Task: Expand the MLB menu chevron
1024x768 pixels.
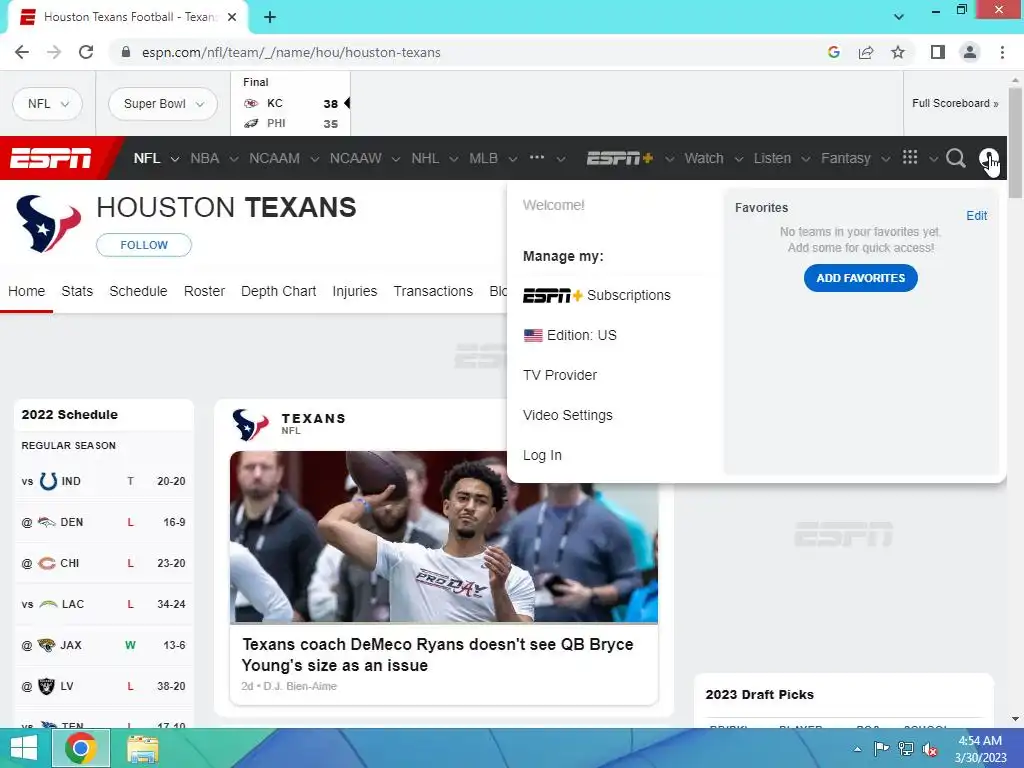Action: 513,159
